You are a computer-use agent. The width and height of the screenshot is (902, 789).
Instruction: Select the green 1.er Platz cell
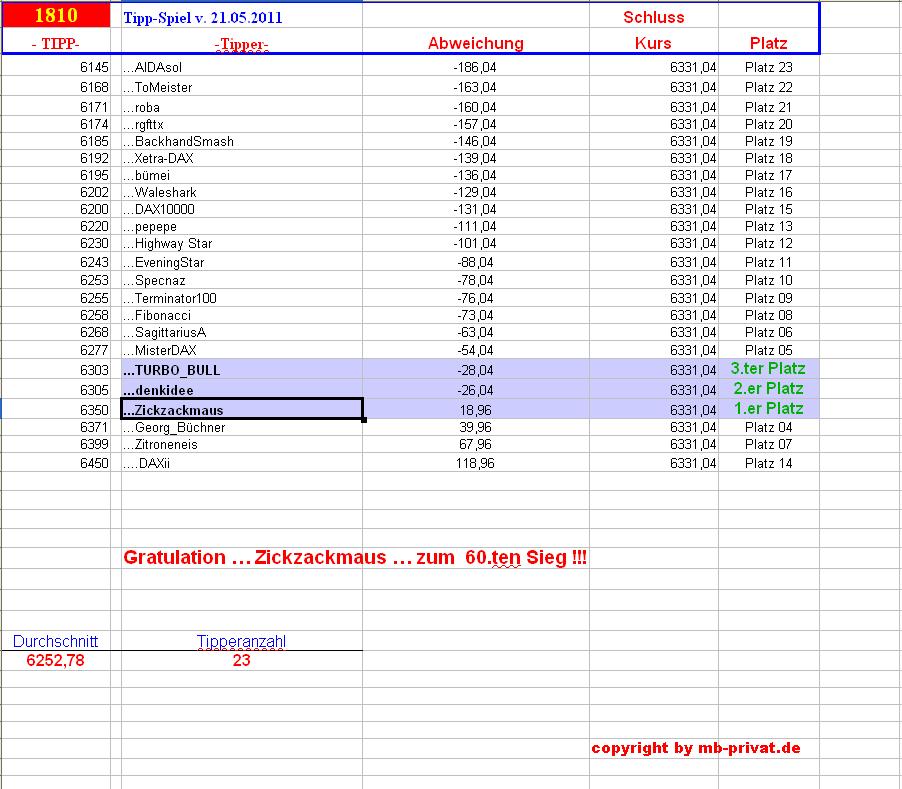769,408
